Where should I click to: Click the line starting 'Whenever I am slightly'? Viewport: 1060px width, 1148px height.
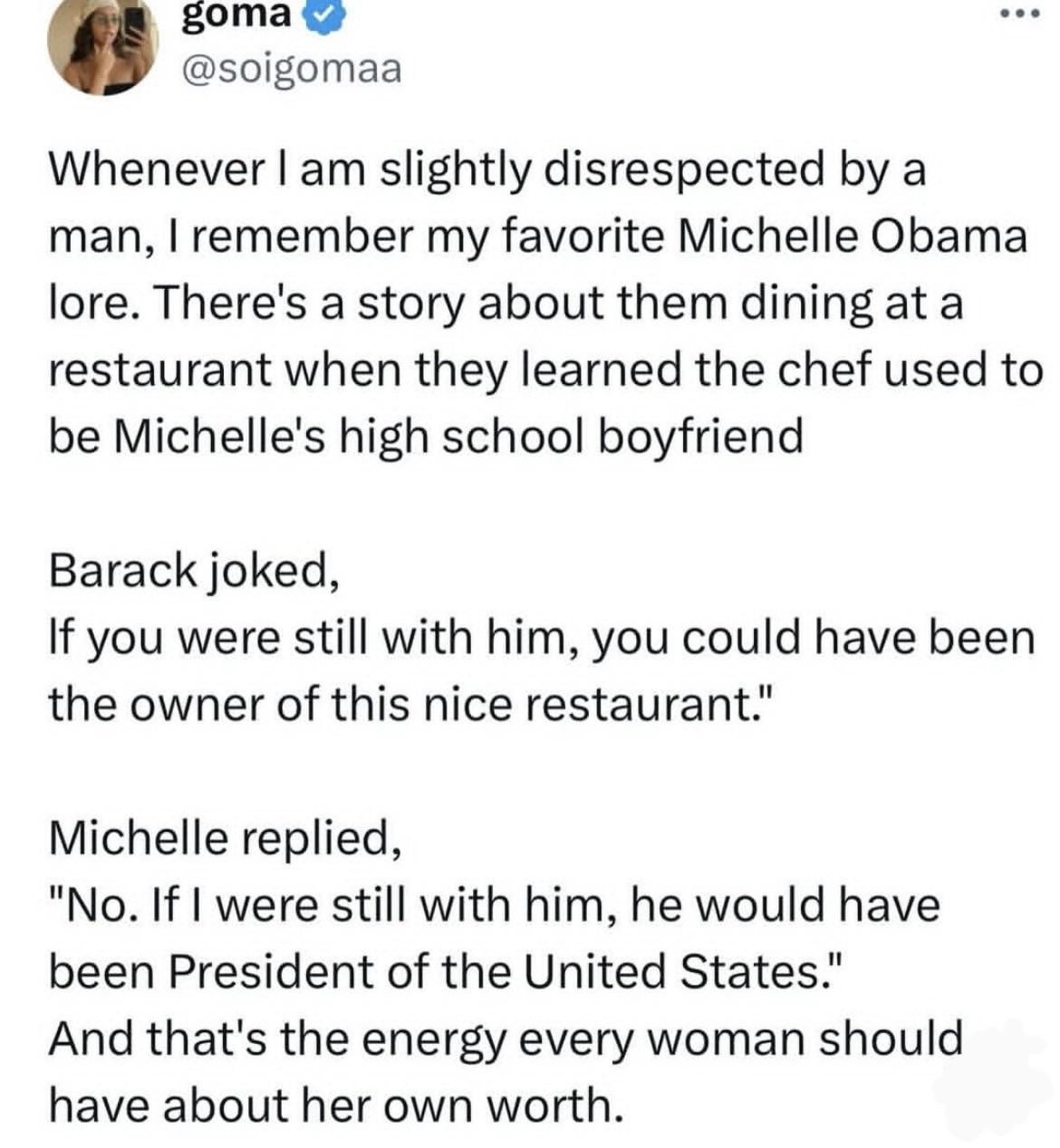coord(487,170)
